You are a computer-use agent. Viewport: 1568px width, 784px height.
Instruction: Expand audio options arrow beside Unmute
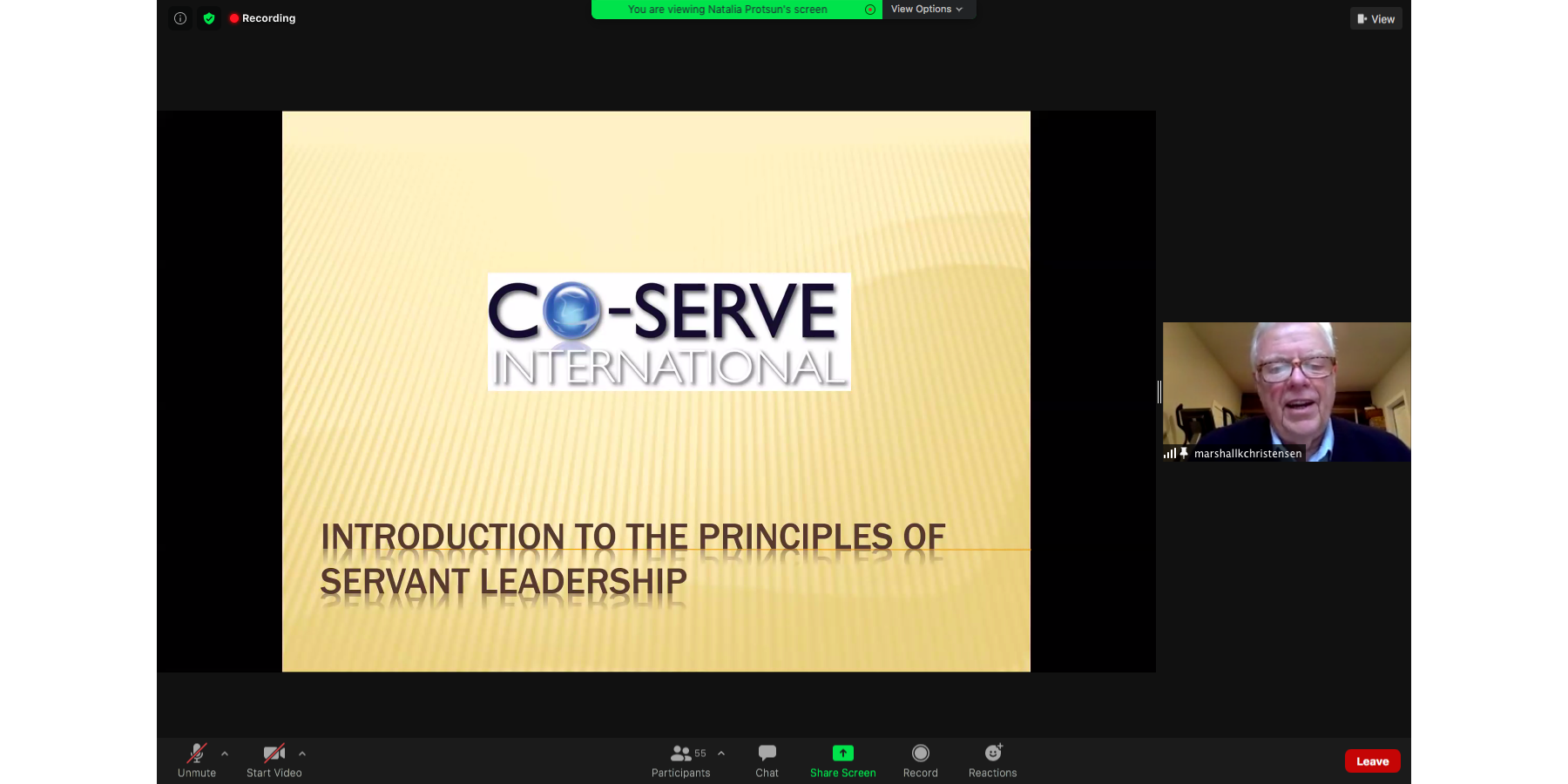coord(225,754)
